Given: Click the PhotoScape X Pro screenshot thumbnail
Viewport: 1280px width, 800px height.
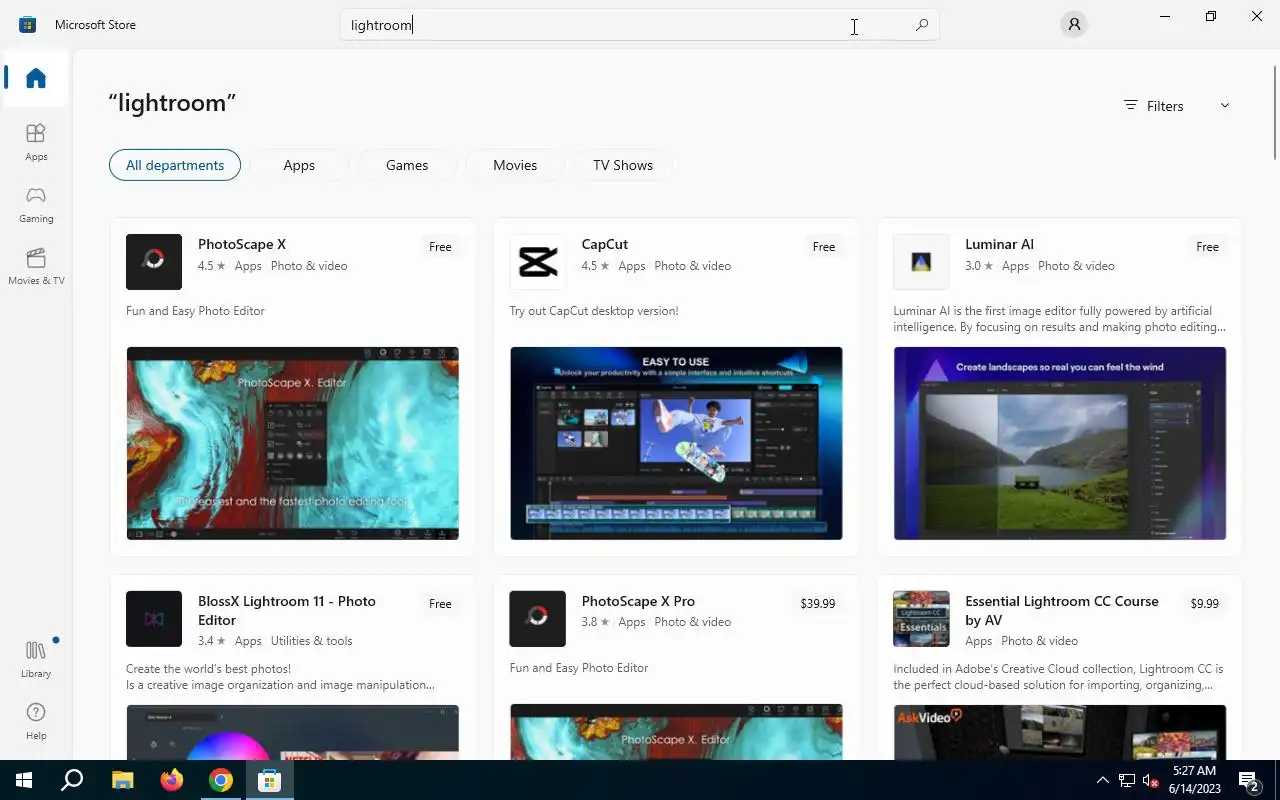Looking at the screenshot, I should (676, 732).
